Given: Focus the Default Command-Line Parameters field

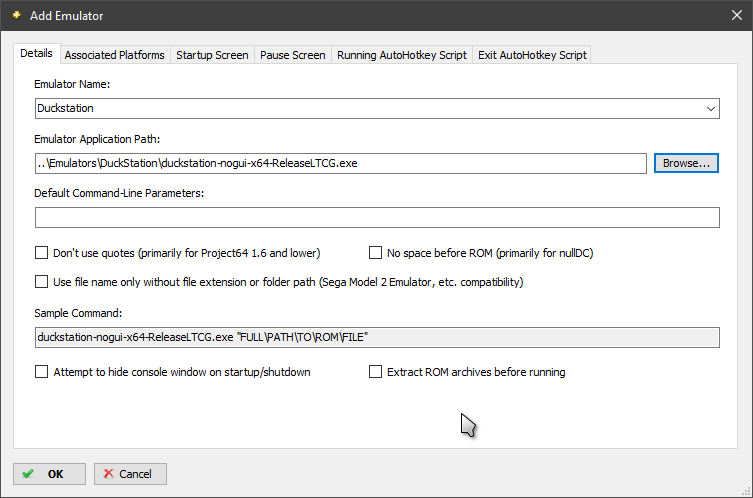Looking at the screenshot, I should tap(377, 218).
